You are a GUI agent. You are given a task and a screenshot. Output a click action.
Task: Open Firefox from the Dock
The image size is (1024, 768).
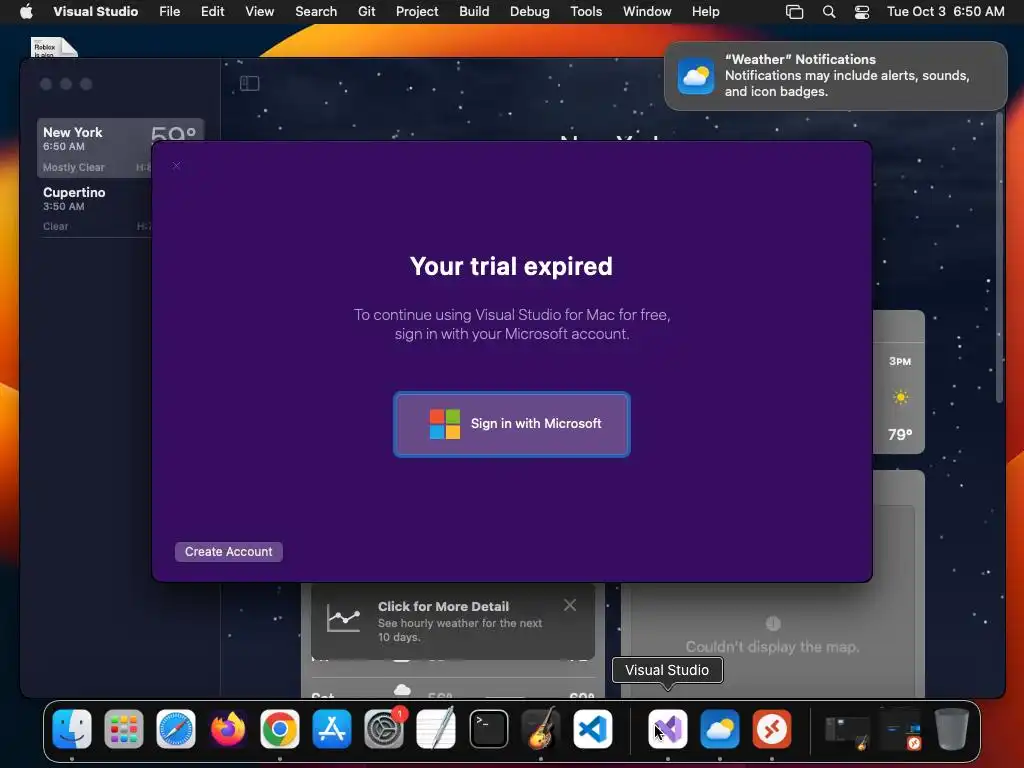(228, 729)
